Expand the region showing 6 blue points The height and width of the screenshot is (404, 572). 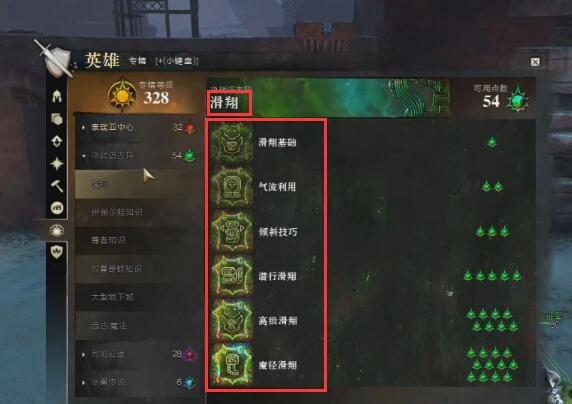pyautogui.click(x=138, y=382)
